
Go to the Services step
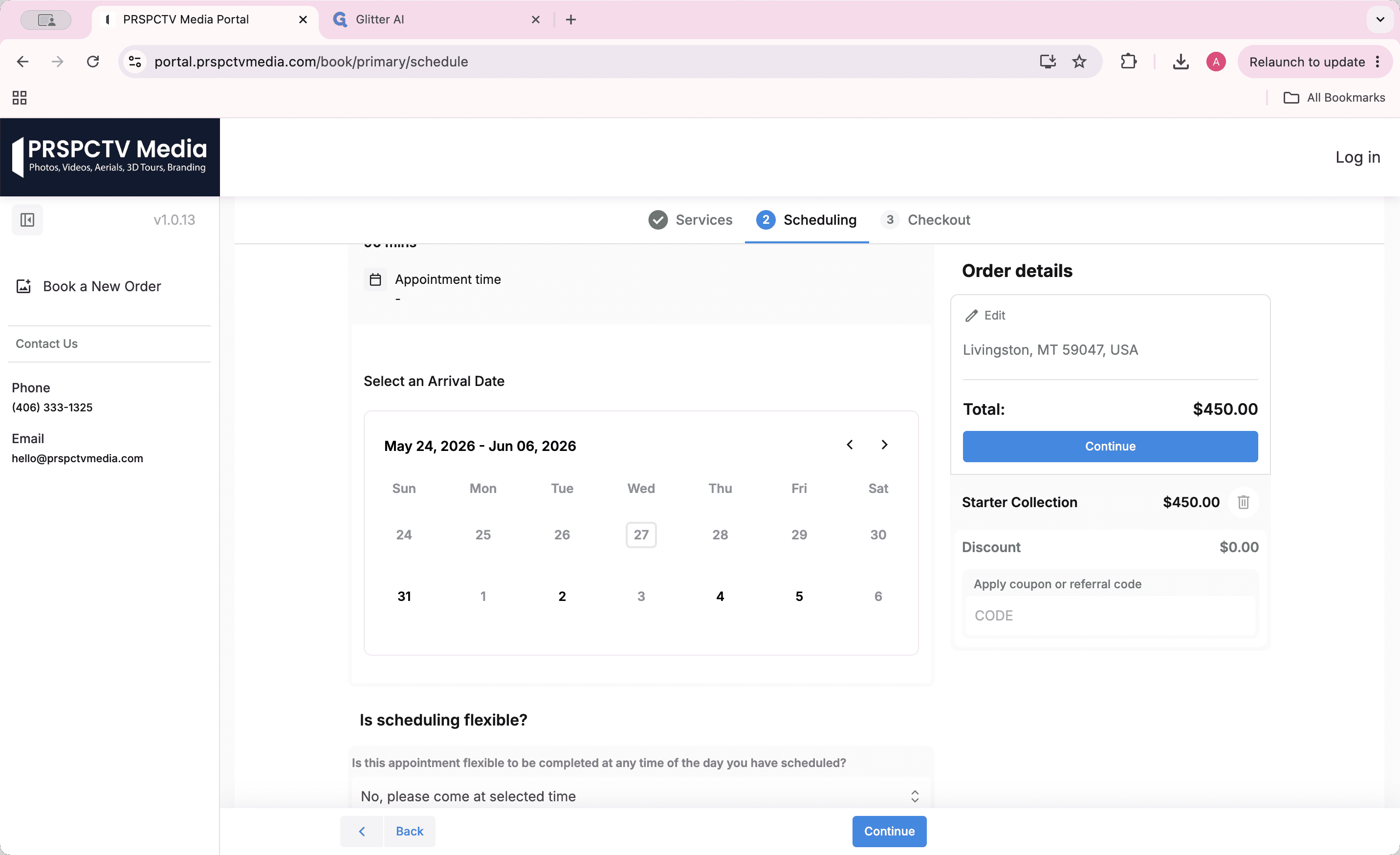690,220
